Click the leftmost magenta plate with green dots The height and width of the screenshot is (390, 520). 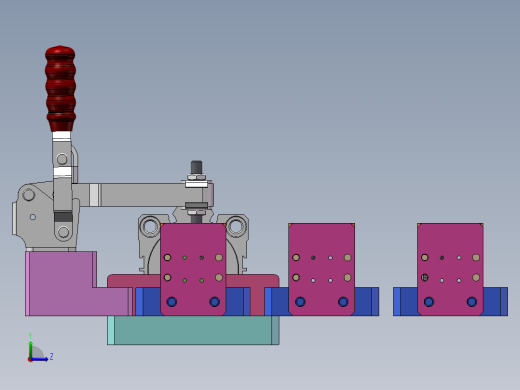tap(193, 269)
